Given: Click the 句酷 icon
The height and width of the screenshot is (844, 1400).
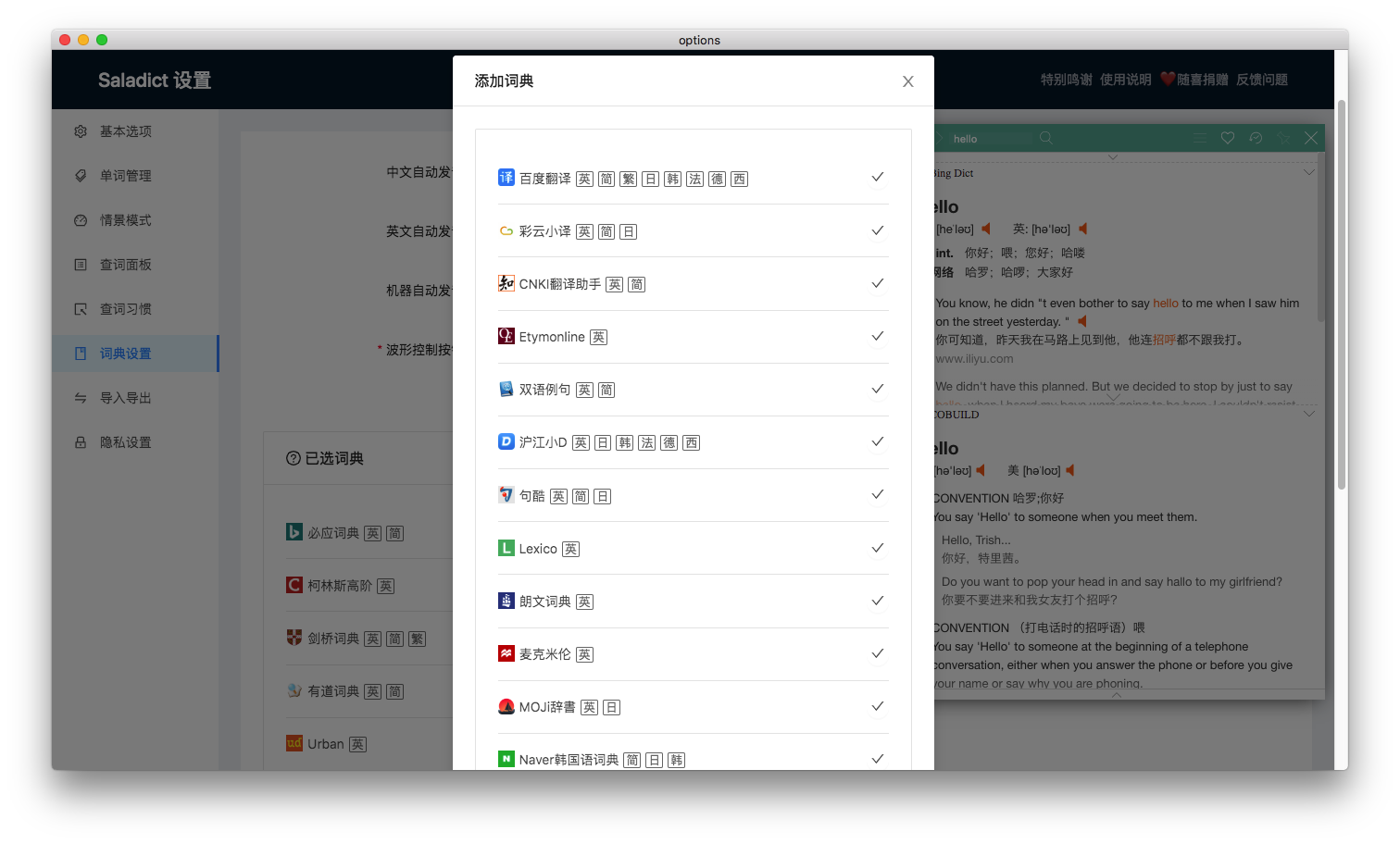Looking at the screenshot, I should point(506,495).
